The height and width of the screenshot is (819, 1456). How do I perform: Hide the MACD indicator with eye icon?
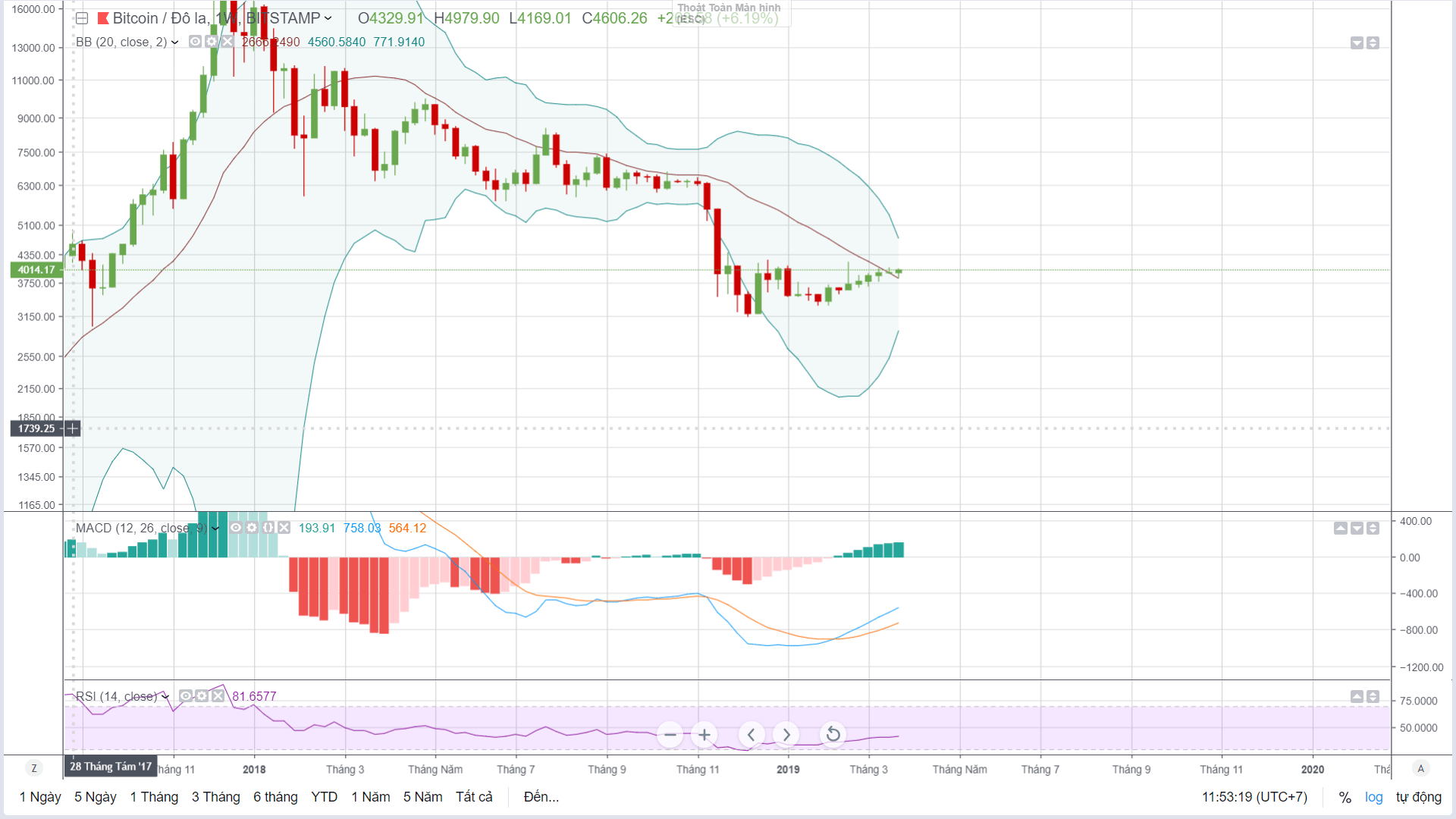[x=236, y=528]
